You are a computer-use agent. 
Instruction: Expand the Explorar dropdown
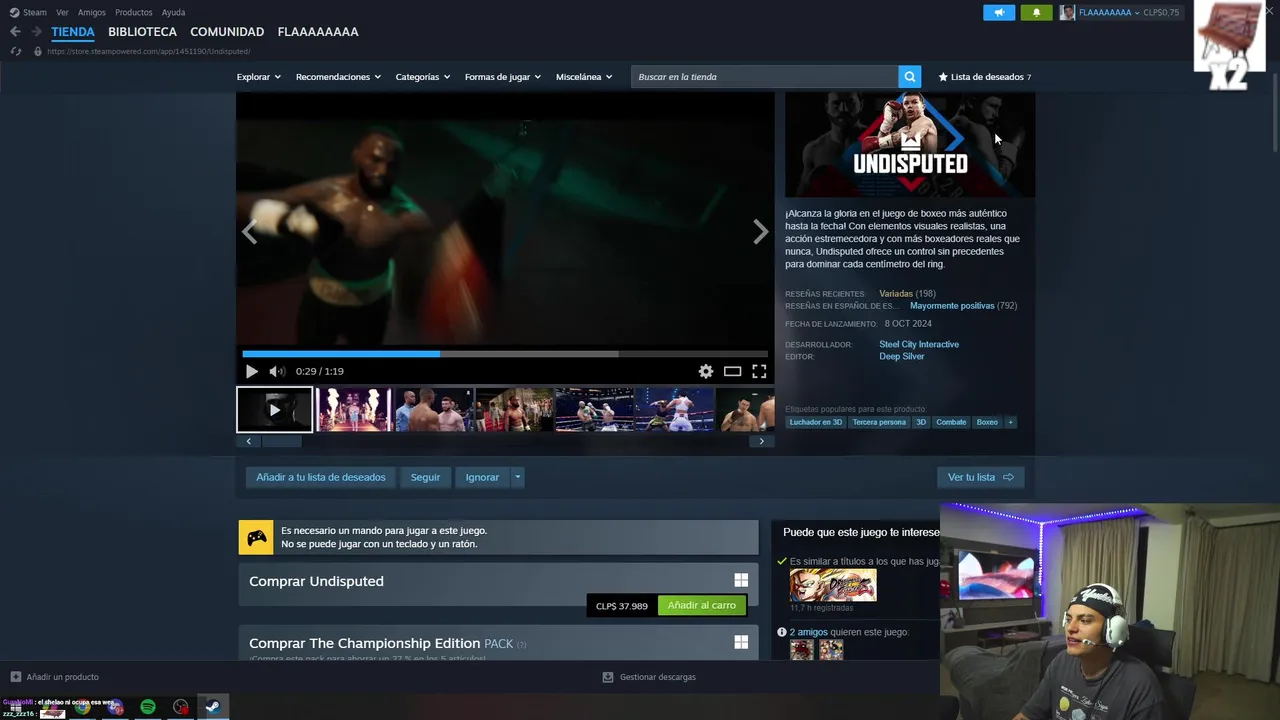(x=258, y=77)
